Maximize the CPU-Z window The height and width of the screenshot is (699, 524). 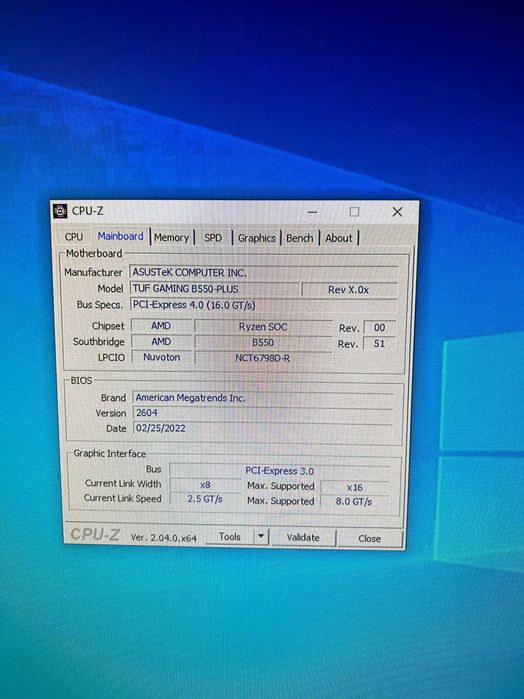pyautogui.click(x=355, y=212)
